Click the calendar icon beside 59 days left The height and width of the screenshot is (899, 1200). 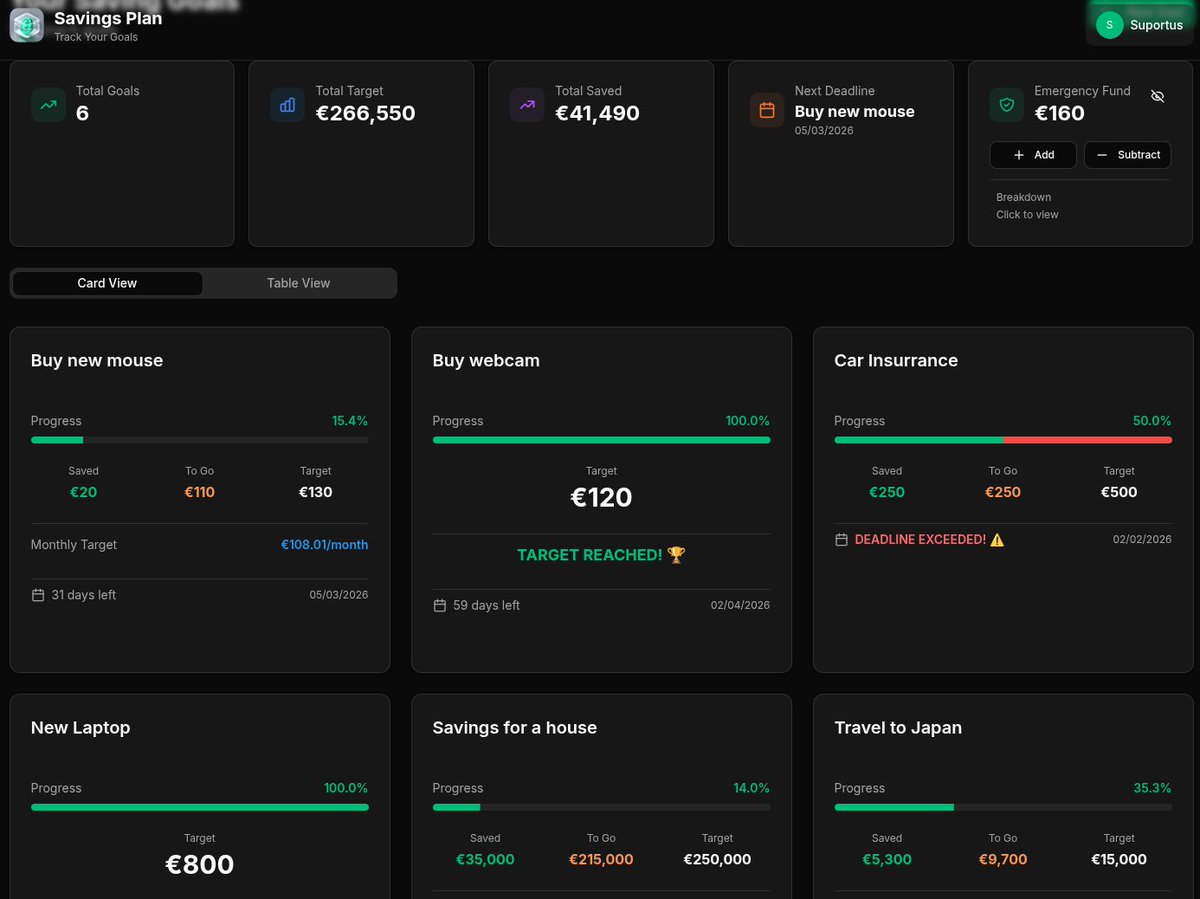click(x=440, y=605)
